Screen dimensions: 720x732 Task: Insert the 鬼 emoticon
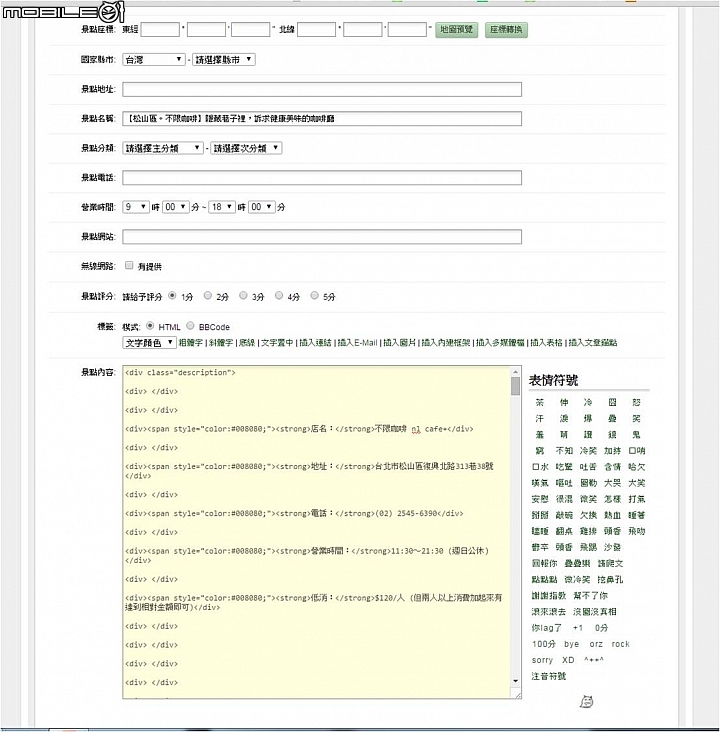pyautogui.click(x=636, y=435)
